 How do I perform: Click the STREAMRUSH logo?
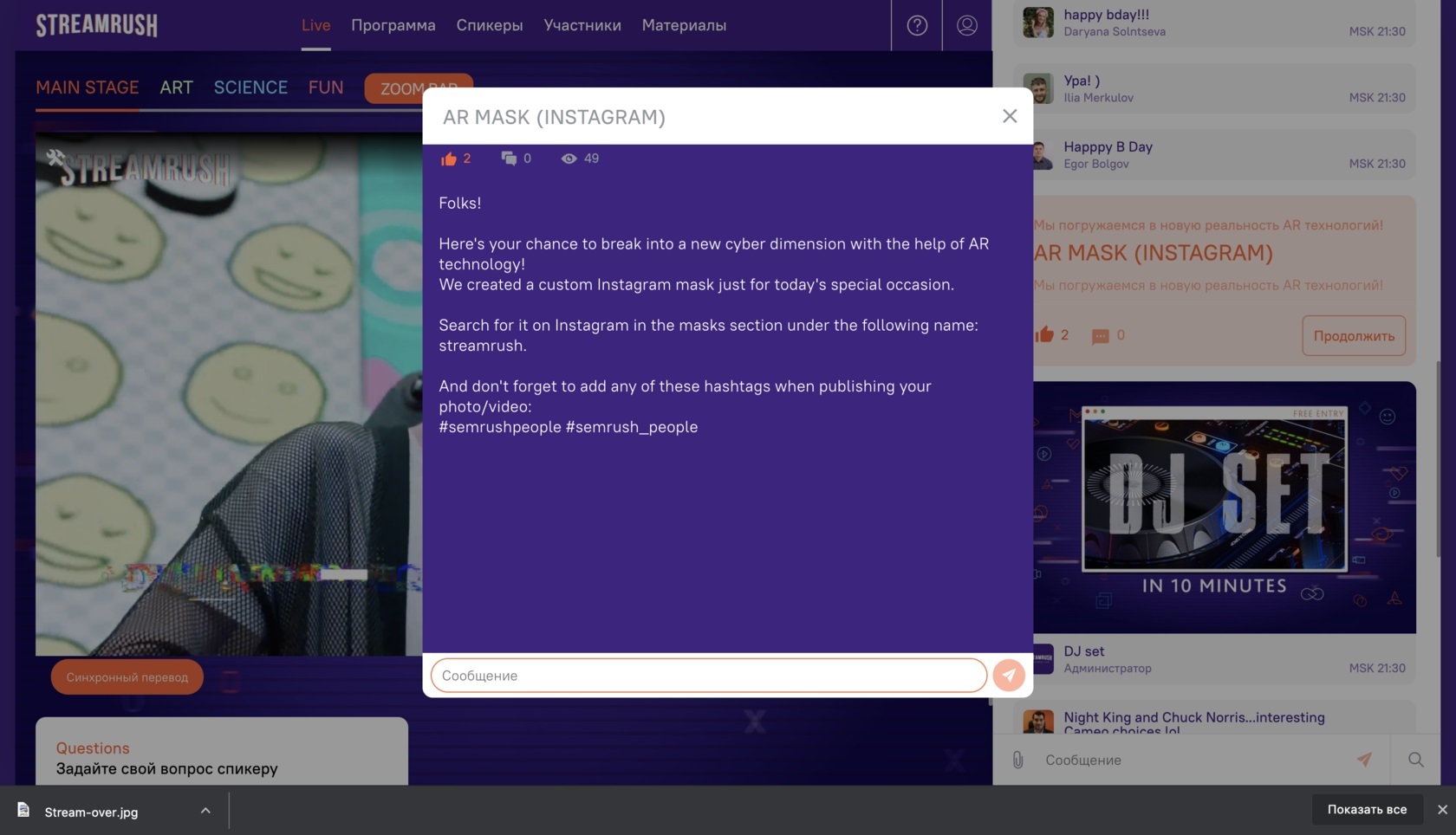[x=97, y=25]
